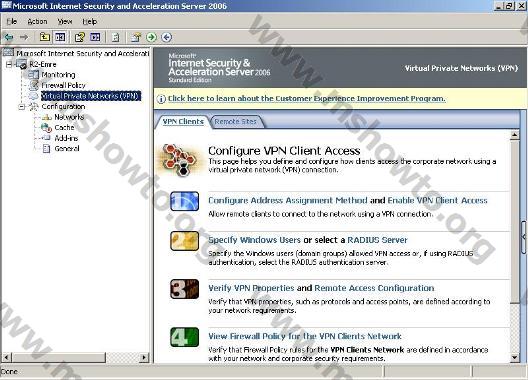
Task: Select Microsoft Internet Security root node
Action: [x=82, y=53]
